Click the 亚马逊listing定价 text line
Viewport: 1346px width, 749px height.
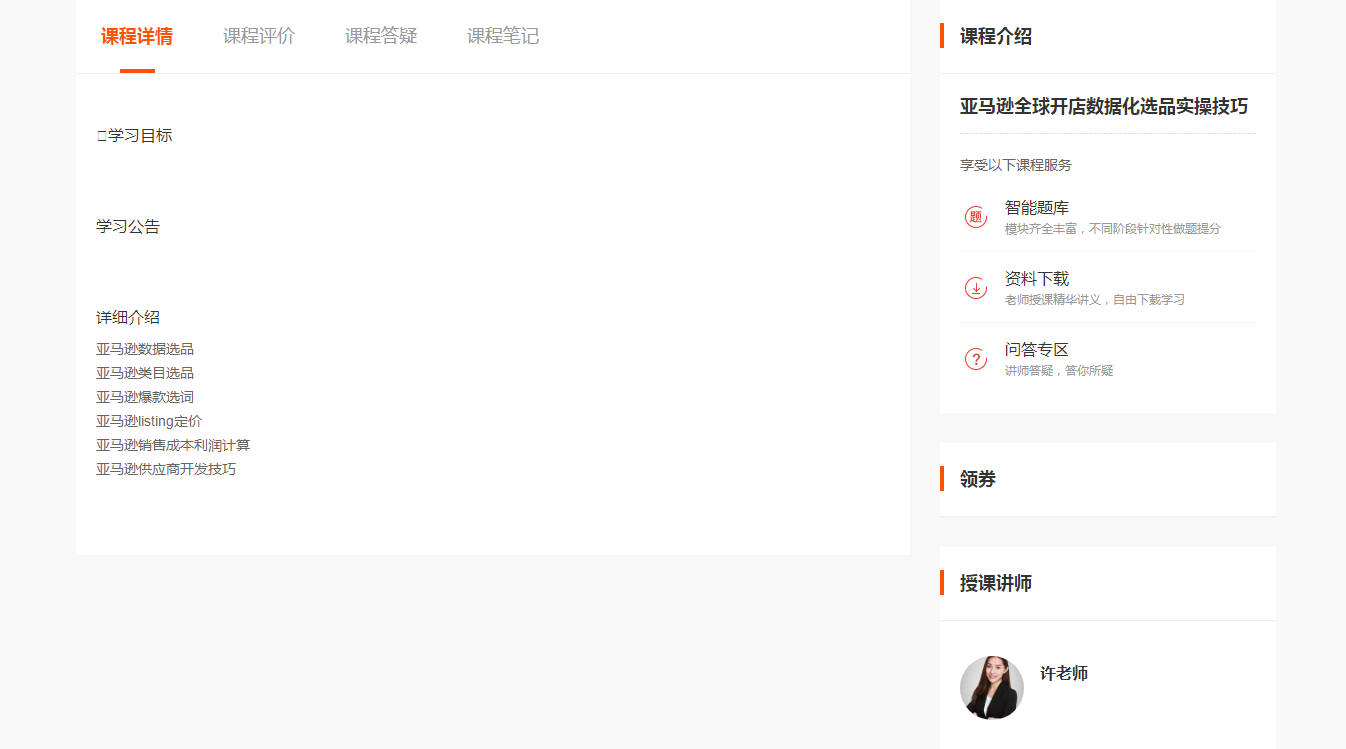(149, 421)
